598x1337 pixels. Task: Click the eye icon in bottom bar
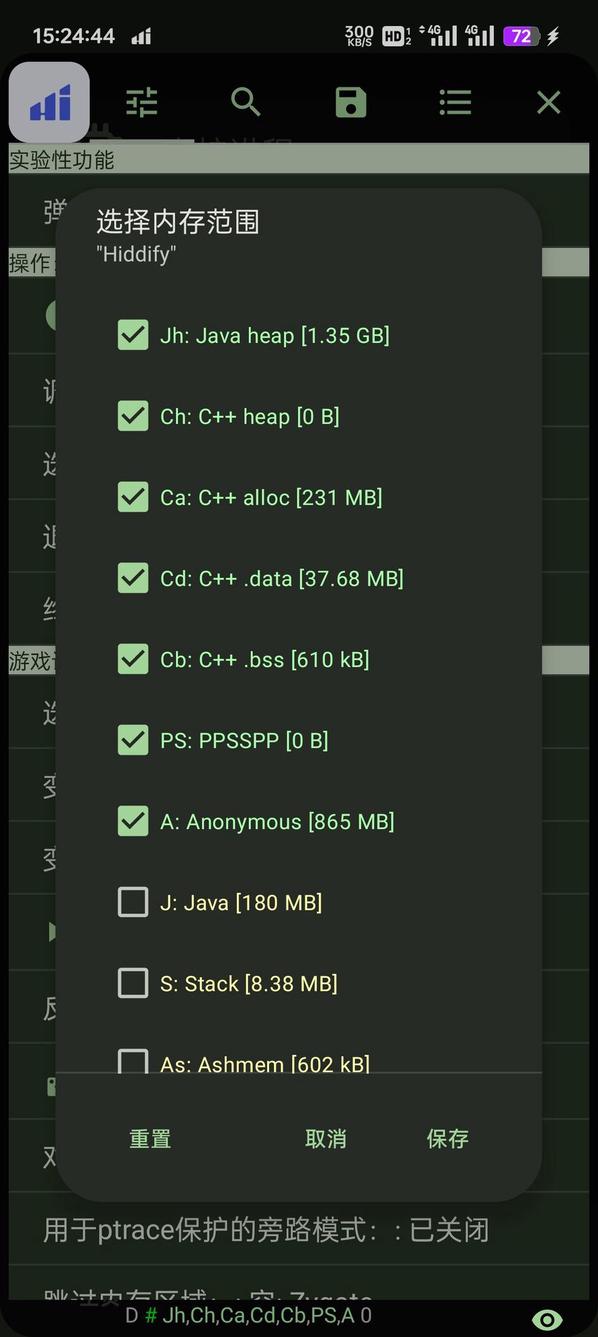(546, 1318)
